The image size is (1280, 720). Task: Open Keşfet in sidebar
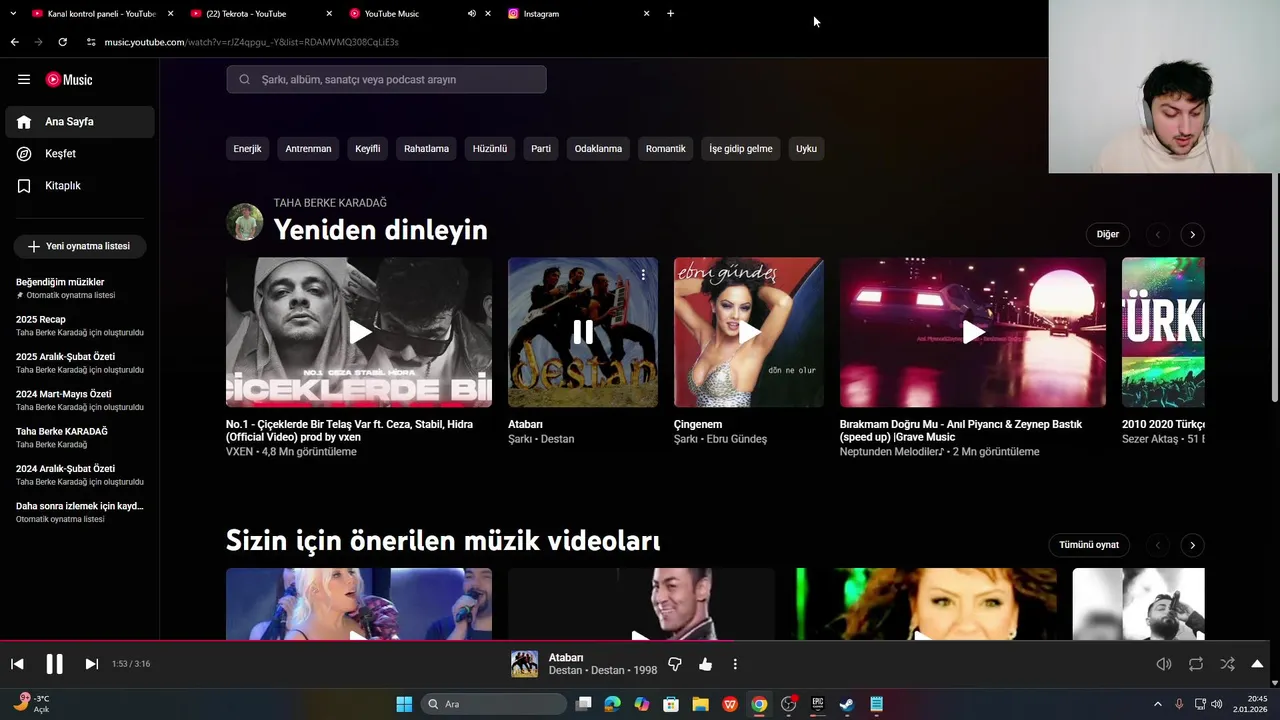point(80,153)
